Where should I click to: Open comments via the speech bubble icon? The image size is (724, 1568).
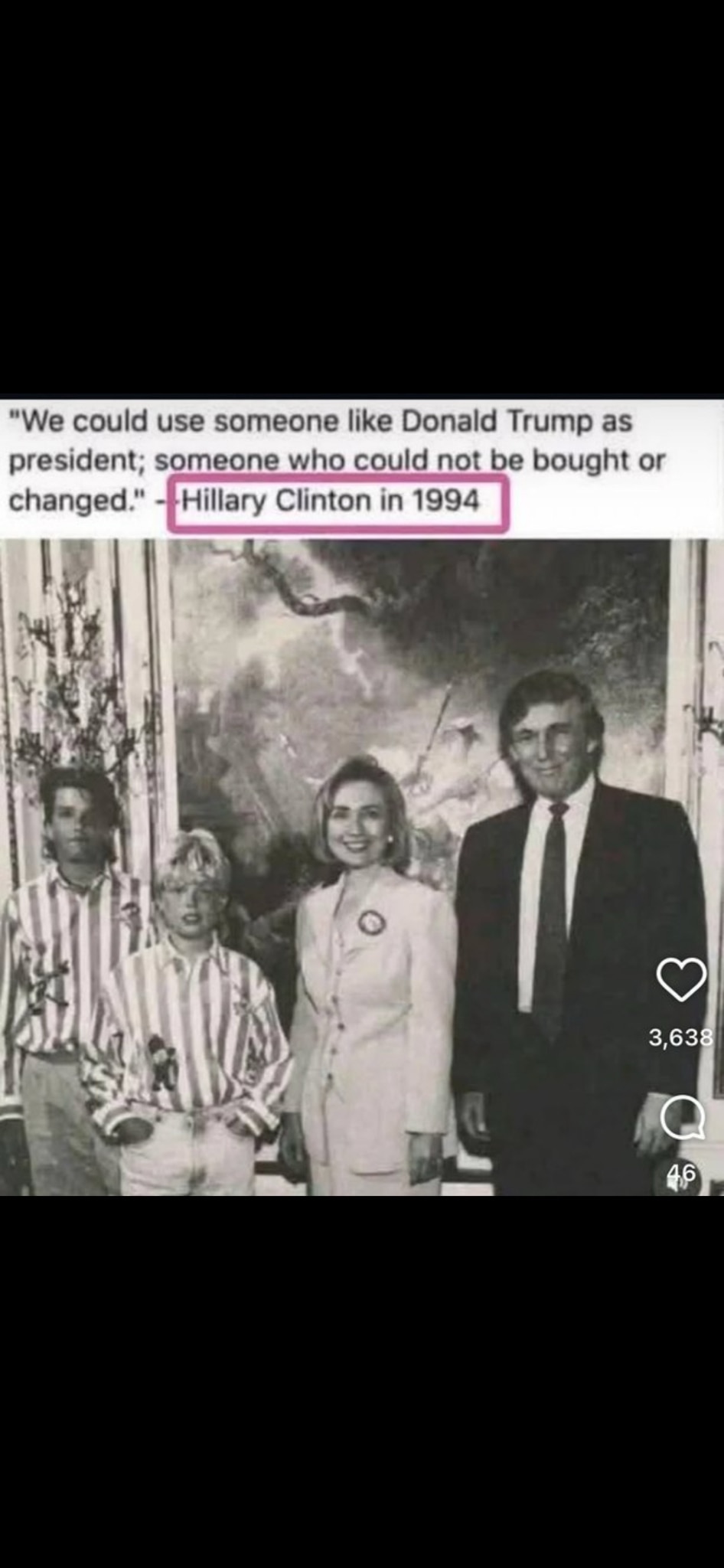[x=682, y=1119]
